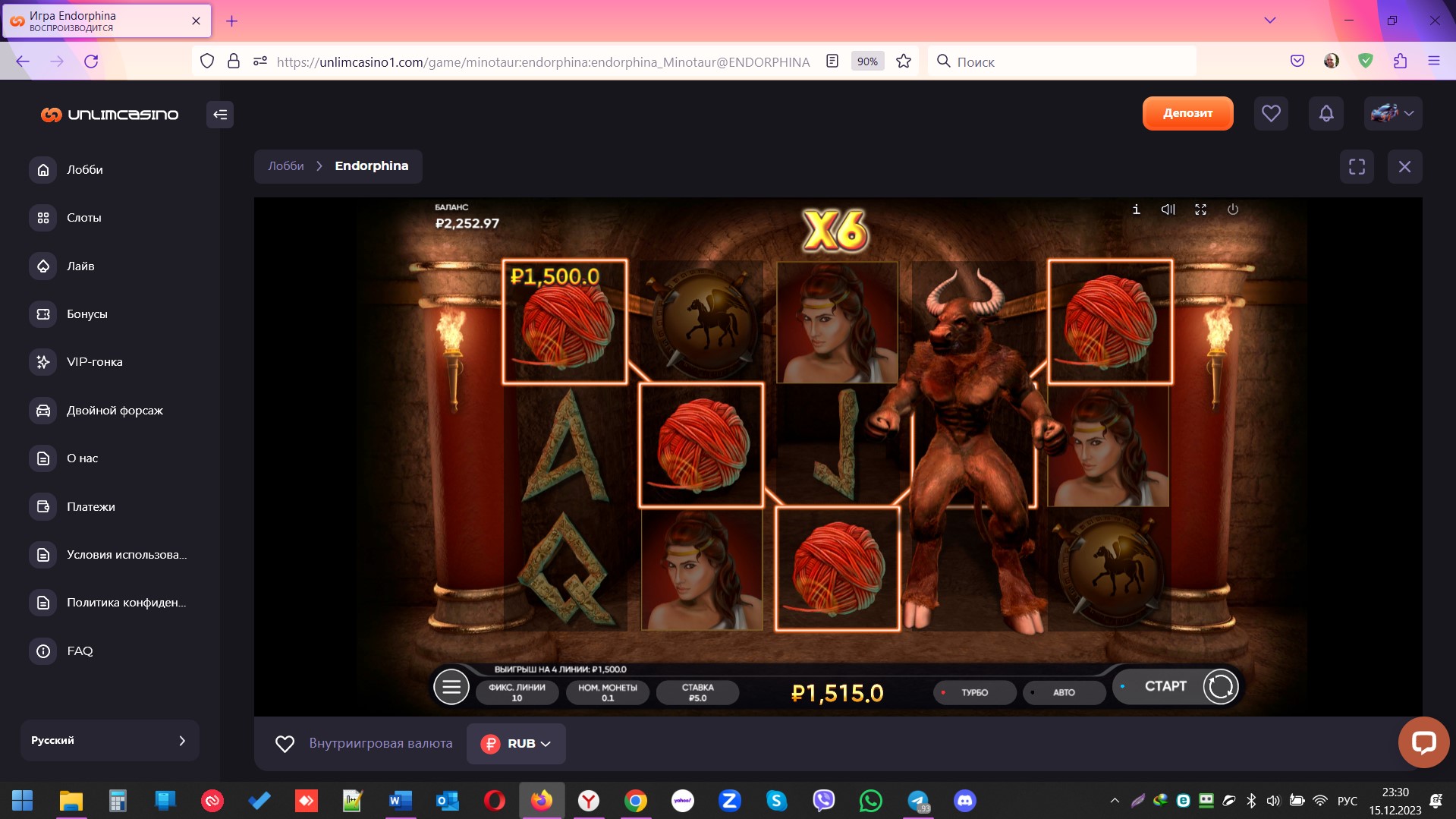Open the live chat support bubble

coord(1423,742)
